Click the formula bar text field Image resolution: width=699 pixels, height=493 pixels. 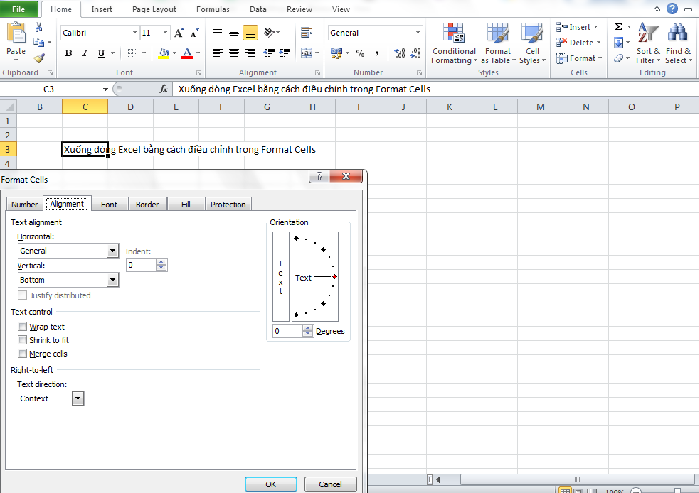coord(436,89)
